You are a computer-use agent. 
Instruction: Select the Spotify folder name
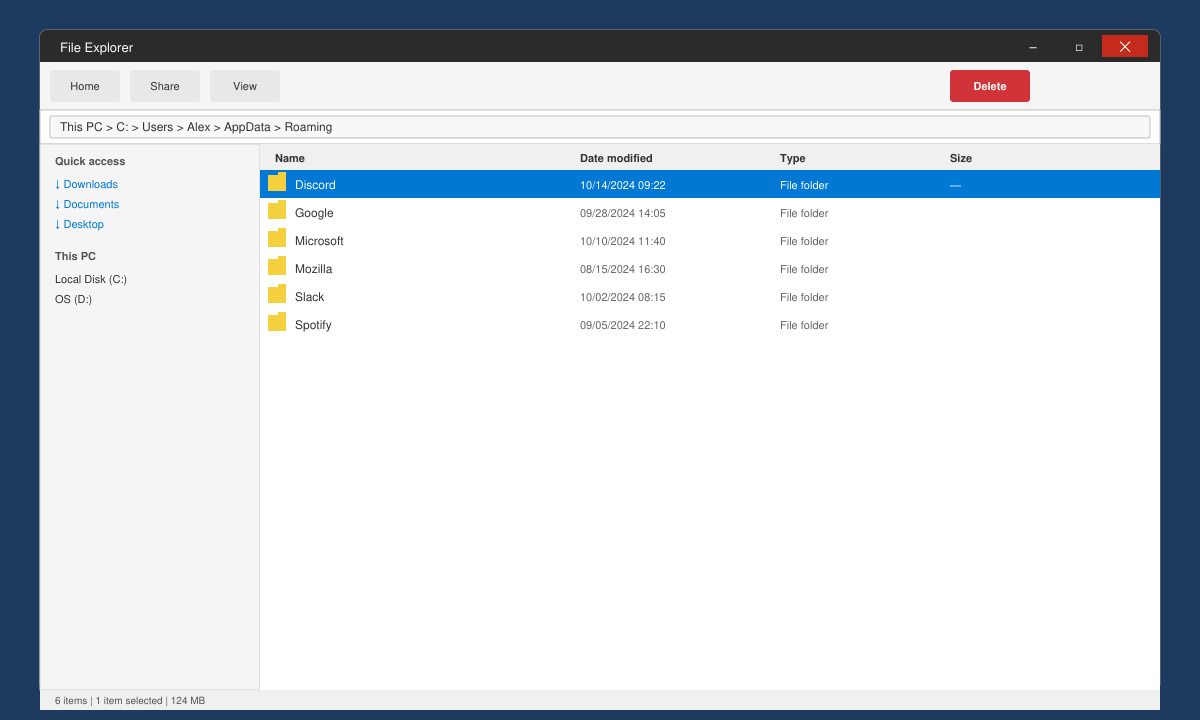313,325
